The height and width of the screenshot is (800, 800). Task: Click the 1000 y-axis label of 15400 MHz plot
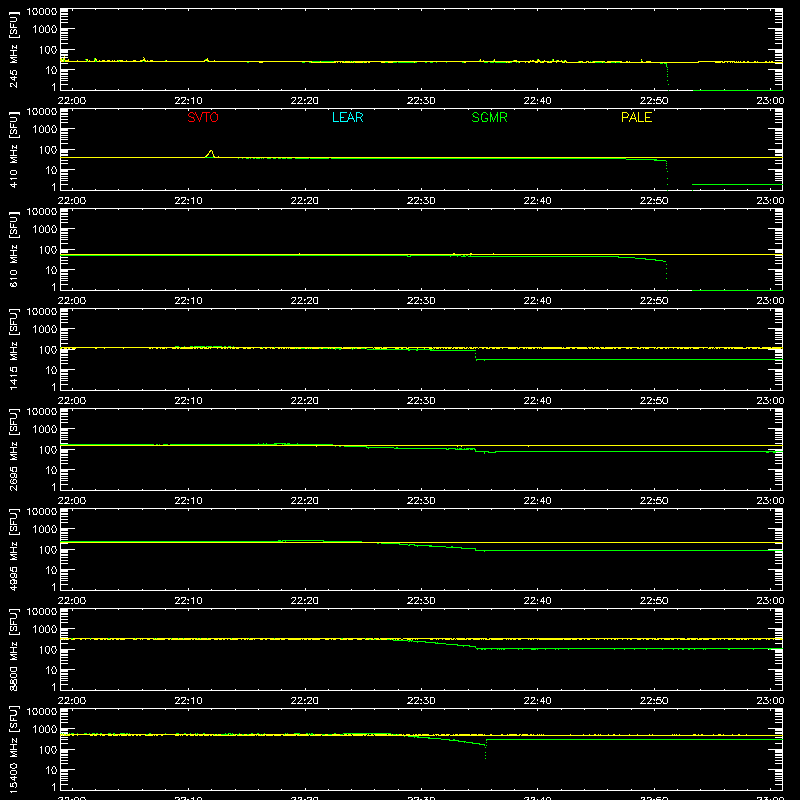[45, 730]
